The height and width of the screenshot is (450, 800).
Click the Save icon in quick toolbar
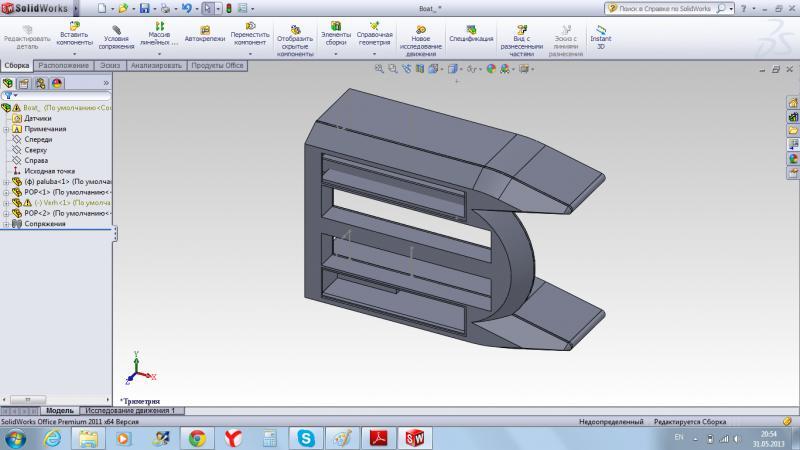[145, 8]
